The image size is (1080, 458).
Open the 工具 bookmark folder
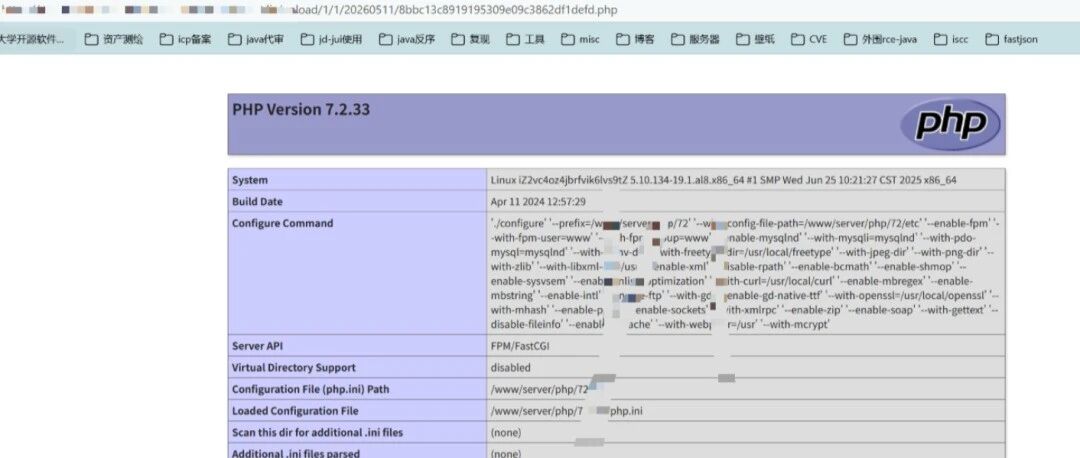tap(526, 39)
